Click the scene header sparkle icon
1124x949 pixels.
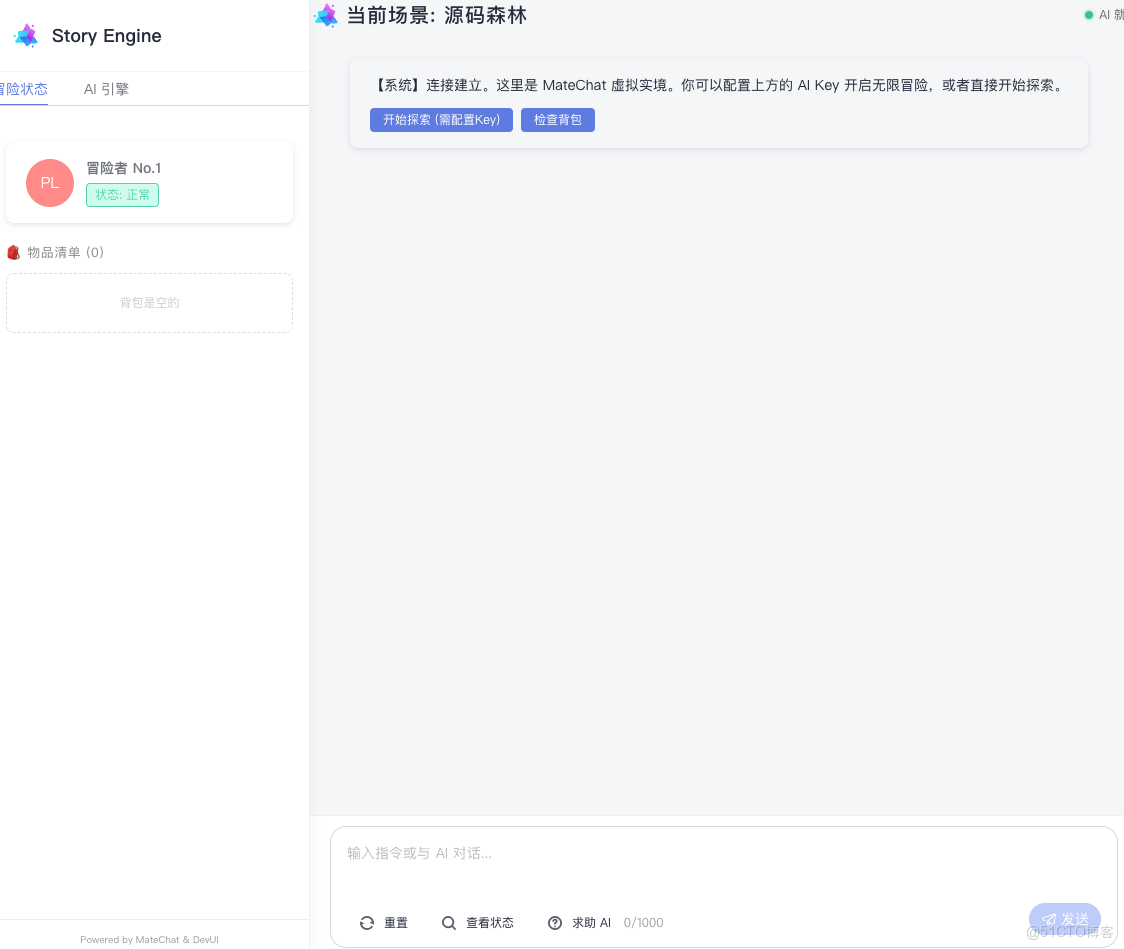(x=326, y=15)
